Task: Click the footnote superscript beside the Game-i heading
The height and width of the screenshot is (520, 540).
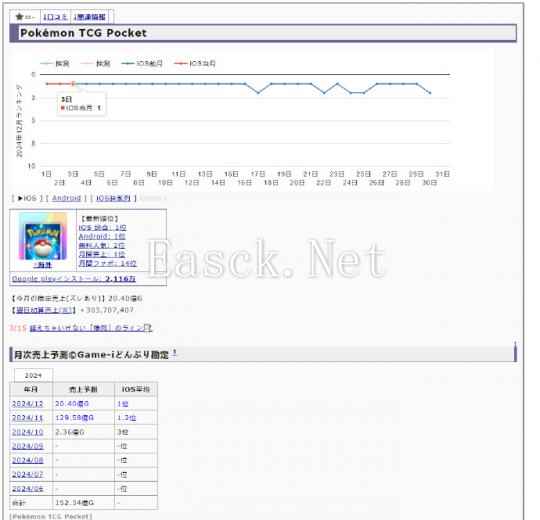Action: coord(175,352)
